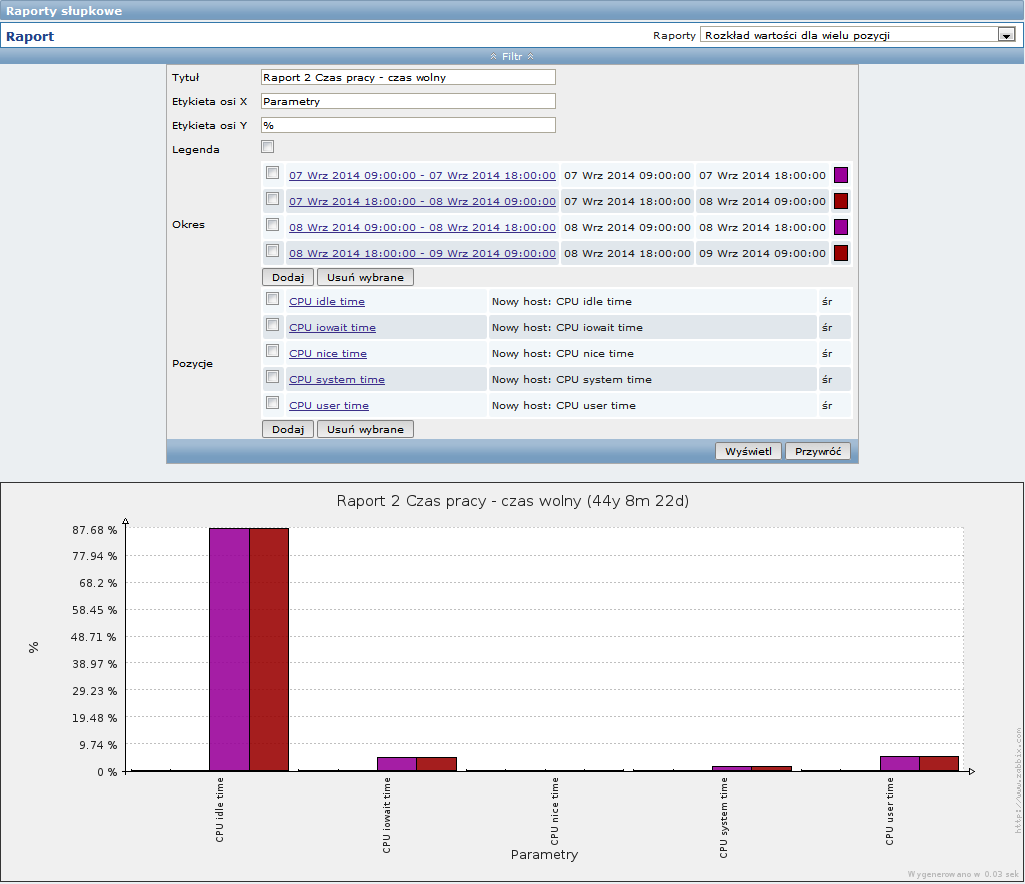Click the red CPU idle time bar
The width and height of the screenshot is (1025, 884).
coord(269,649)
